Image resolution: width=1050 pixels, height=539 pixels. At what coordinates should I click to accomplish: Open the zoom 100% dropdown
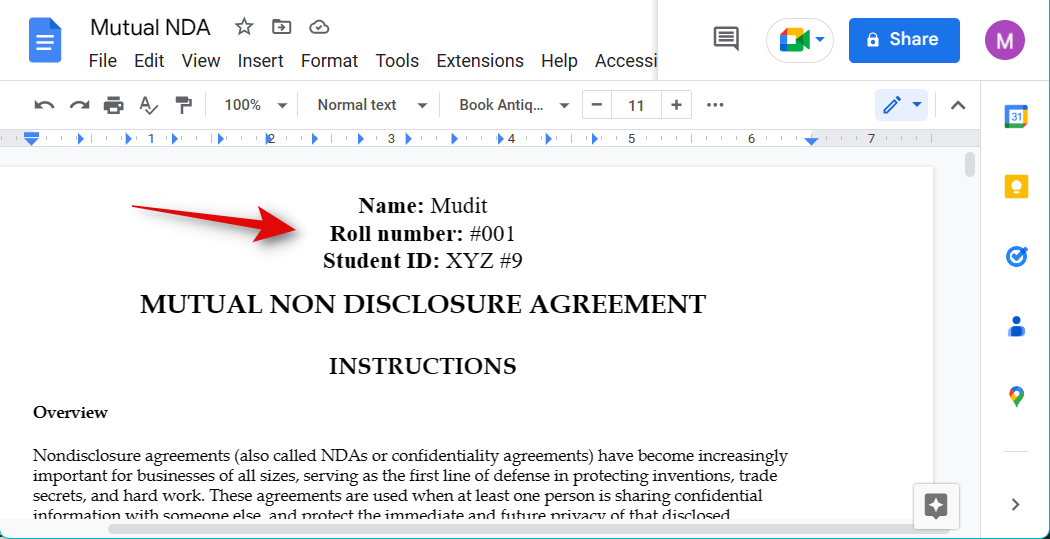click(x=255, y=105)
